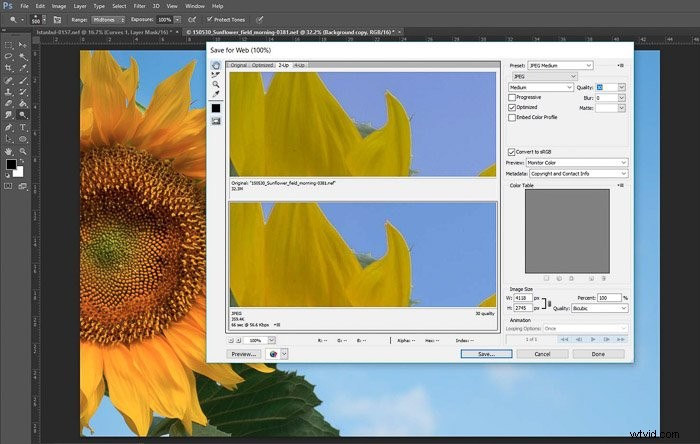Select Eyedropper tool in Save for Web
Viewport: 700px width, 444px height.
(x=216, y=94)
